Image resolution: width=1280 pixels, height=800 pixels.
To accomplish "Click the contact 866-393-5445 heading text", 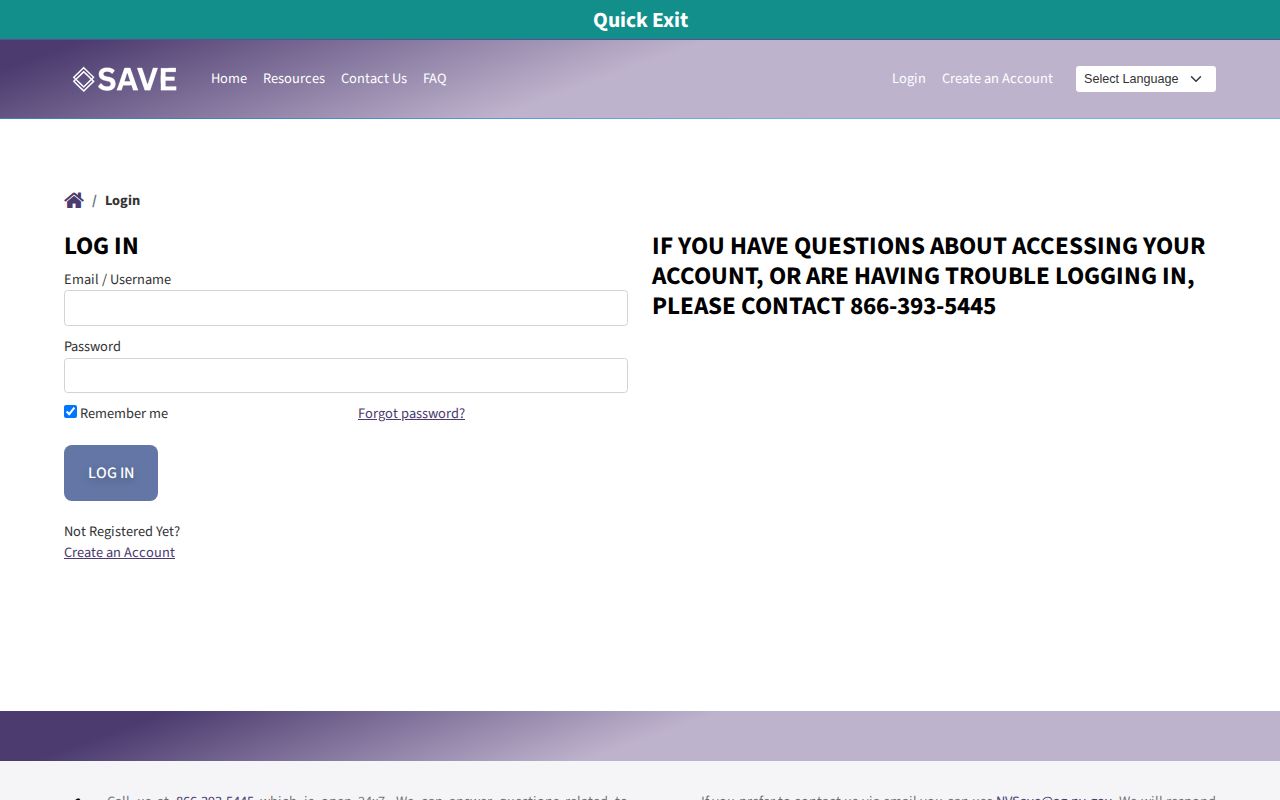I will (930, 276).
